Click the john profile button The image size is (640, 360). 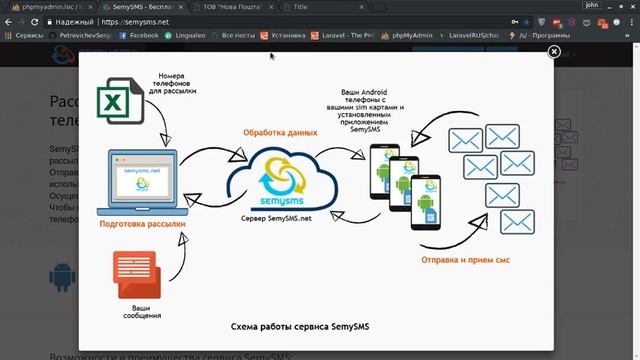pyautogui.click(x=591, y=5)
